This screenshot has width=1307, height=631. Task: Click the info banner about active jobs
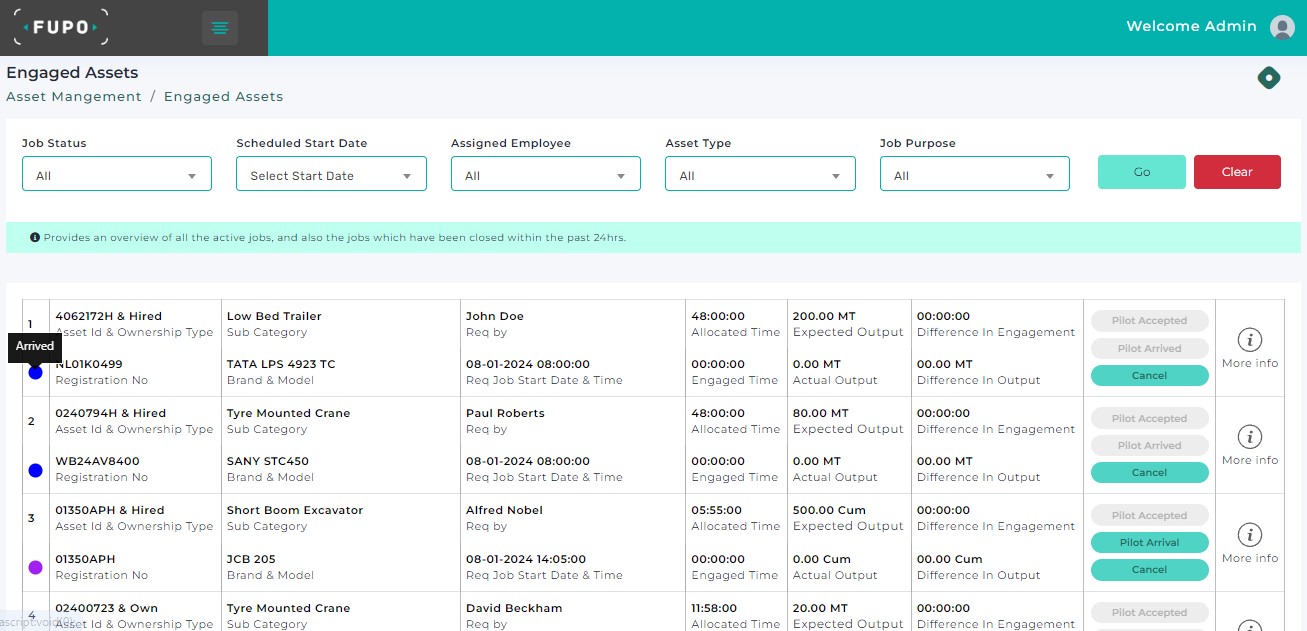click(x=653, y=237)
